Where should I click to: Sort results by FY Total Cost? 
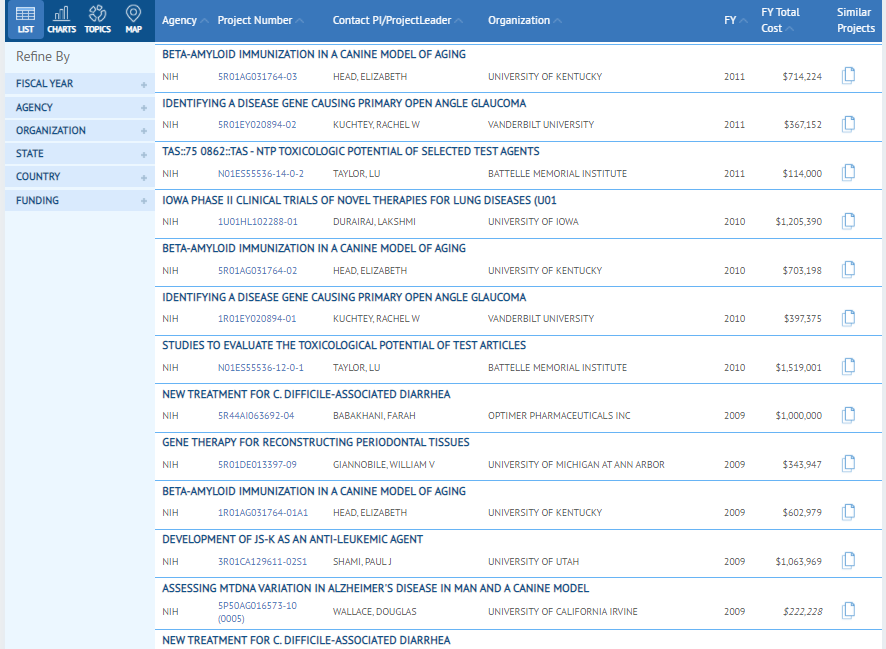coord(780,20)
